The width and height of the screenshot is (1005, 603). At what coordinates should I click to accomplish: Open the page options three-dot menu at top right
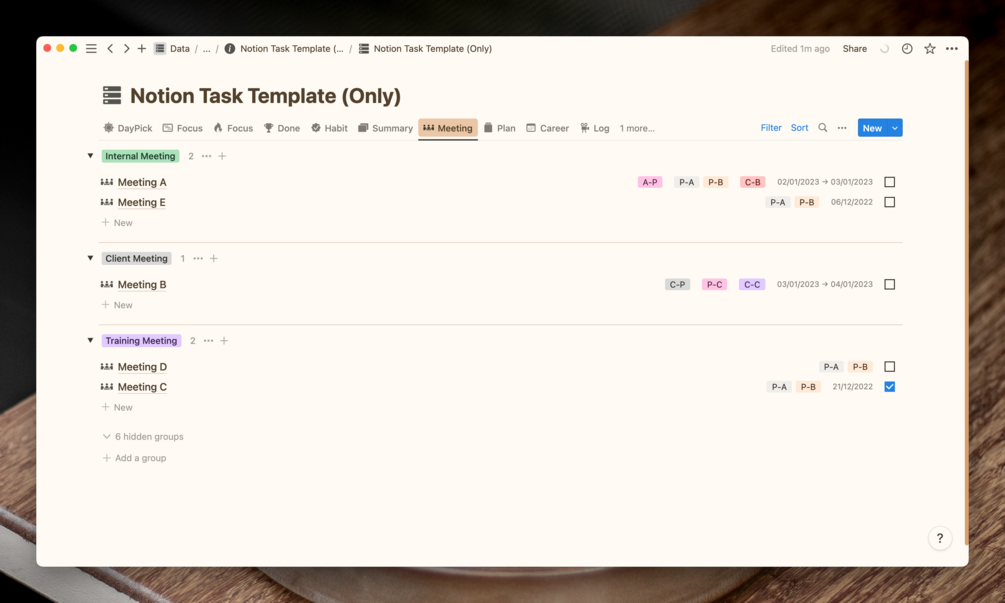(x=952, y=49)
